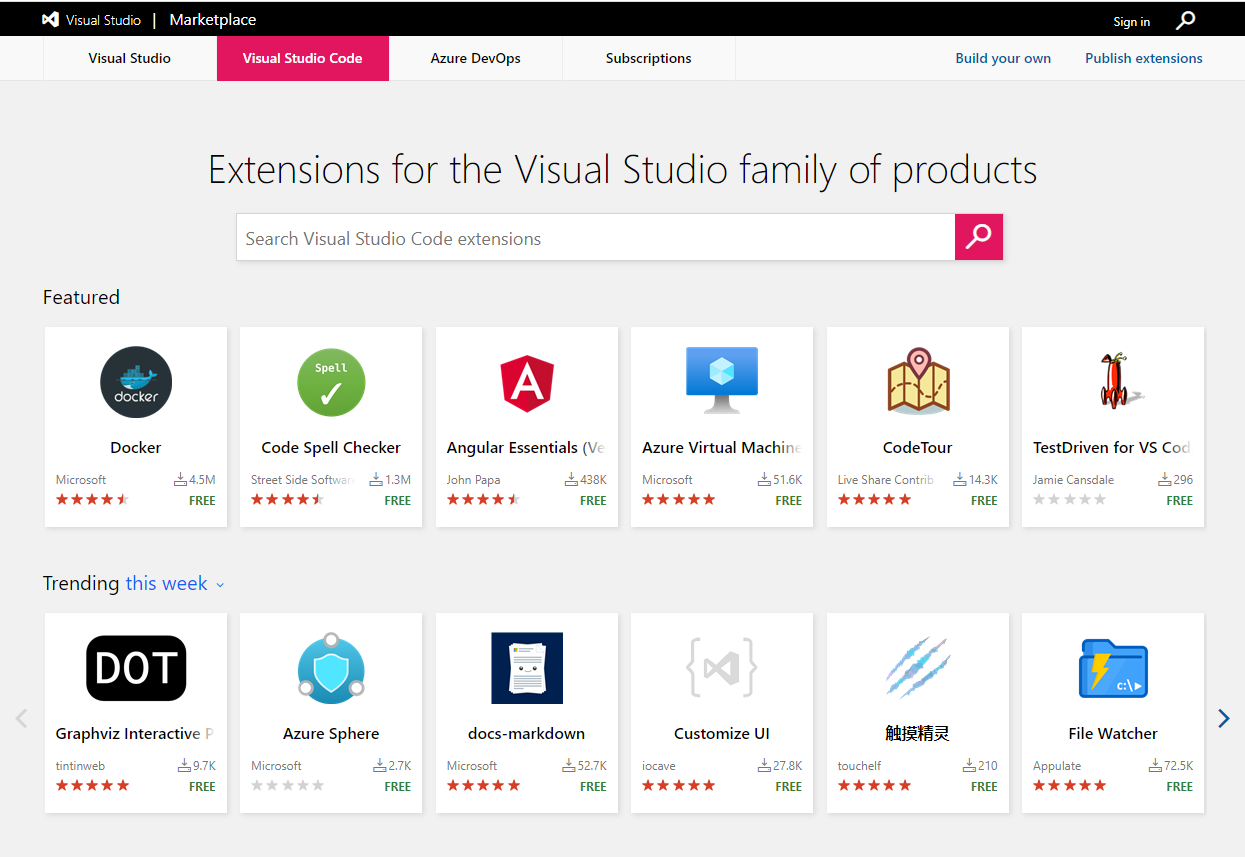Open the docs-markdown extension title

point(527,733)
